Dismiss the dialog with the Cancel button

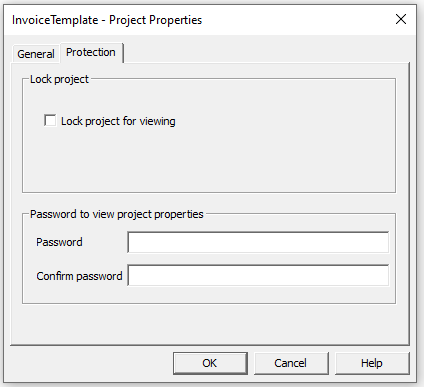(291, 363)
